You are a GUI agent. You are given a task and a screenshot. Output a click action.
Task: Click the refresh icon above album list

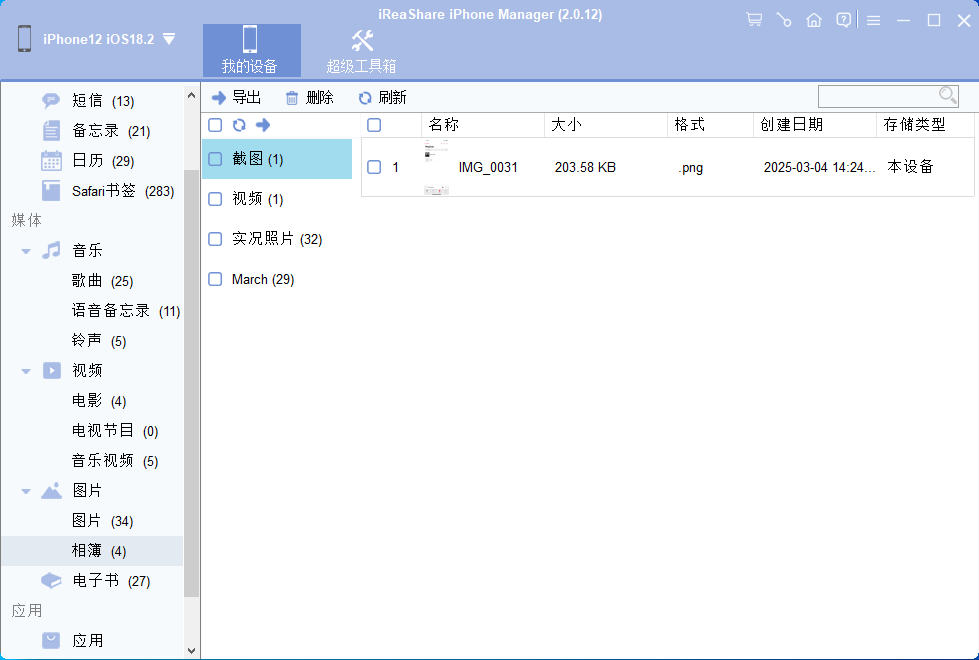coord(239,125)
